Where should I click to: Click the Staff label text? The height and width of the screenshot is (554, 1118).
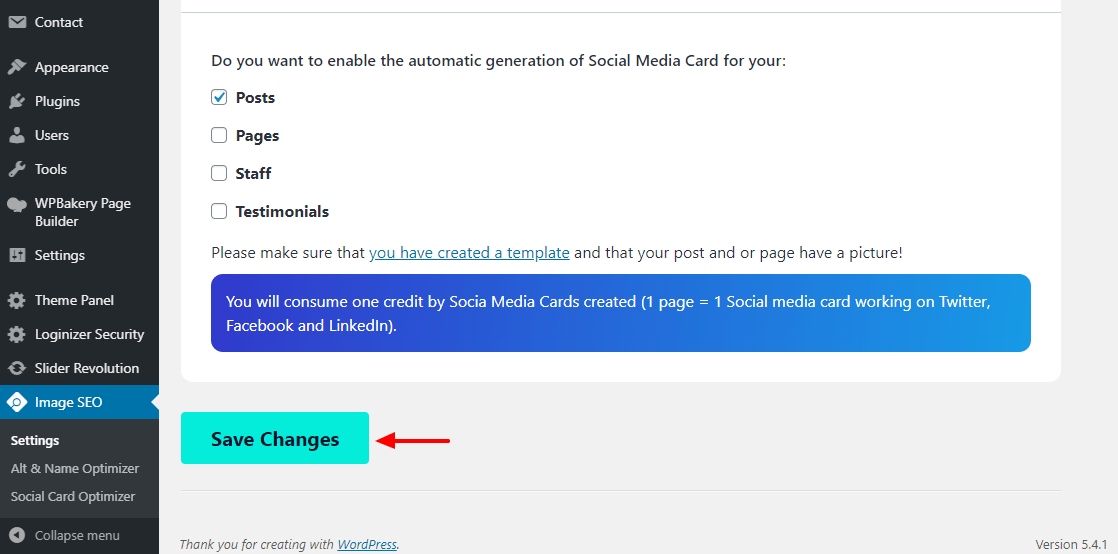point(253,173)
